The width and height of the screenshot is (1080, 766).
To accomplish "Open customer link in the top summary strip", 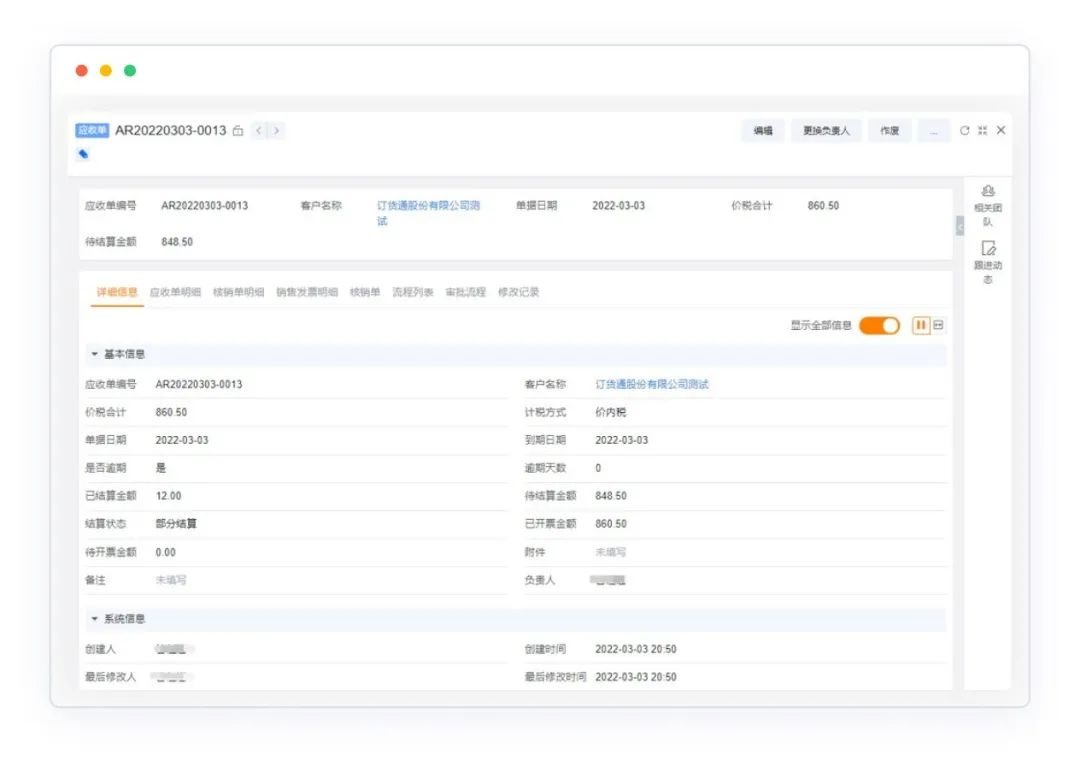I will point(428,213).
